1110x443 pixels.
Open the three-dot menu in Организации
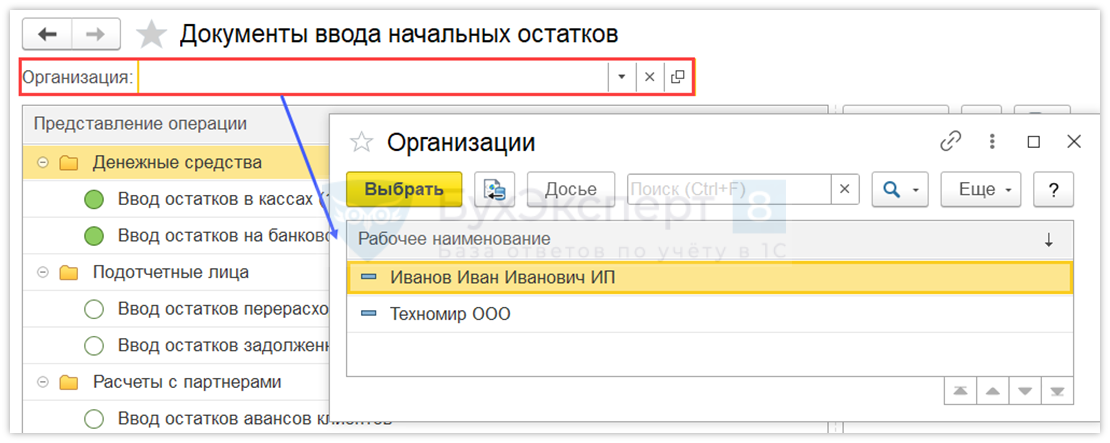tap(992, 141)
